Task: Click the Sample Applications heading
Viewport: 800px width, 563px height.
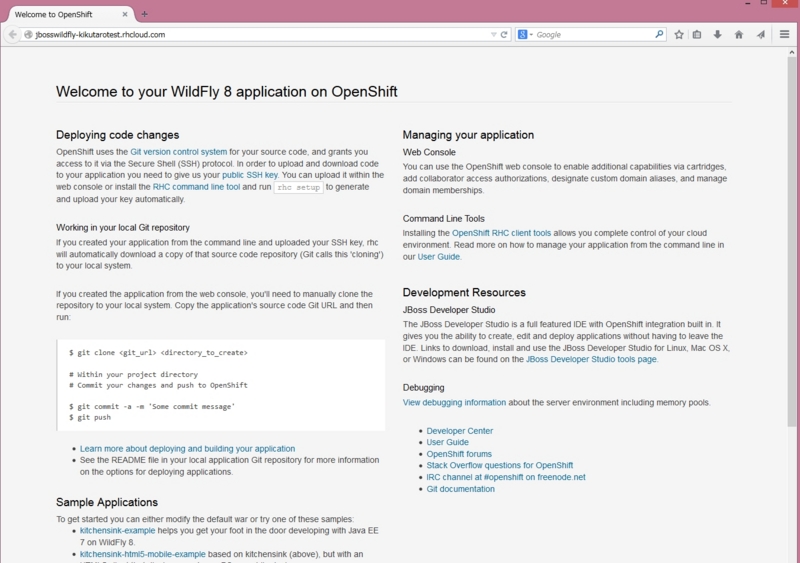Action: (x=107, y=502)
